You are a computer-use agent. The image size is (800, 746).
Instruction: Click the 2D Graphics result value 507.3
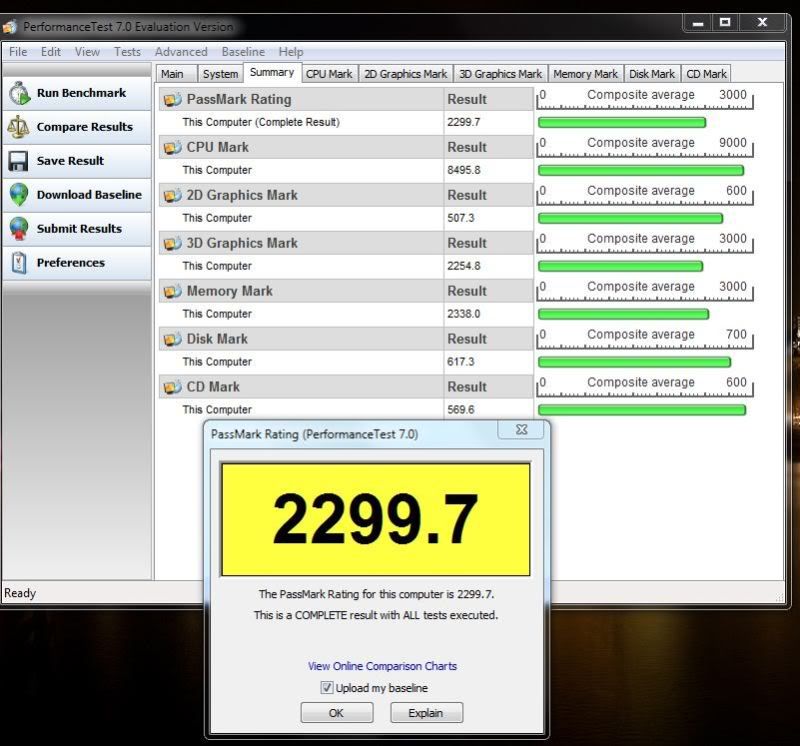tap(461, 218)
